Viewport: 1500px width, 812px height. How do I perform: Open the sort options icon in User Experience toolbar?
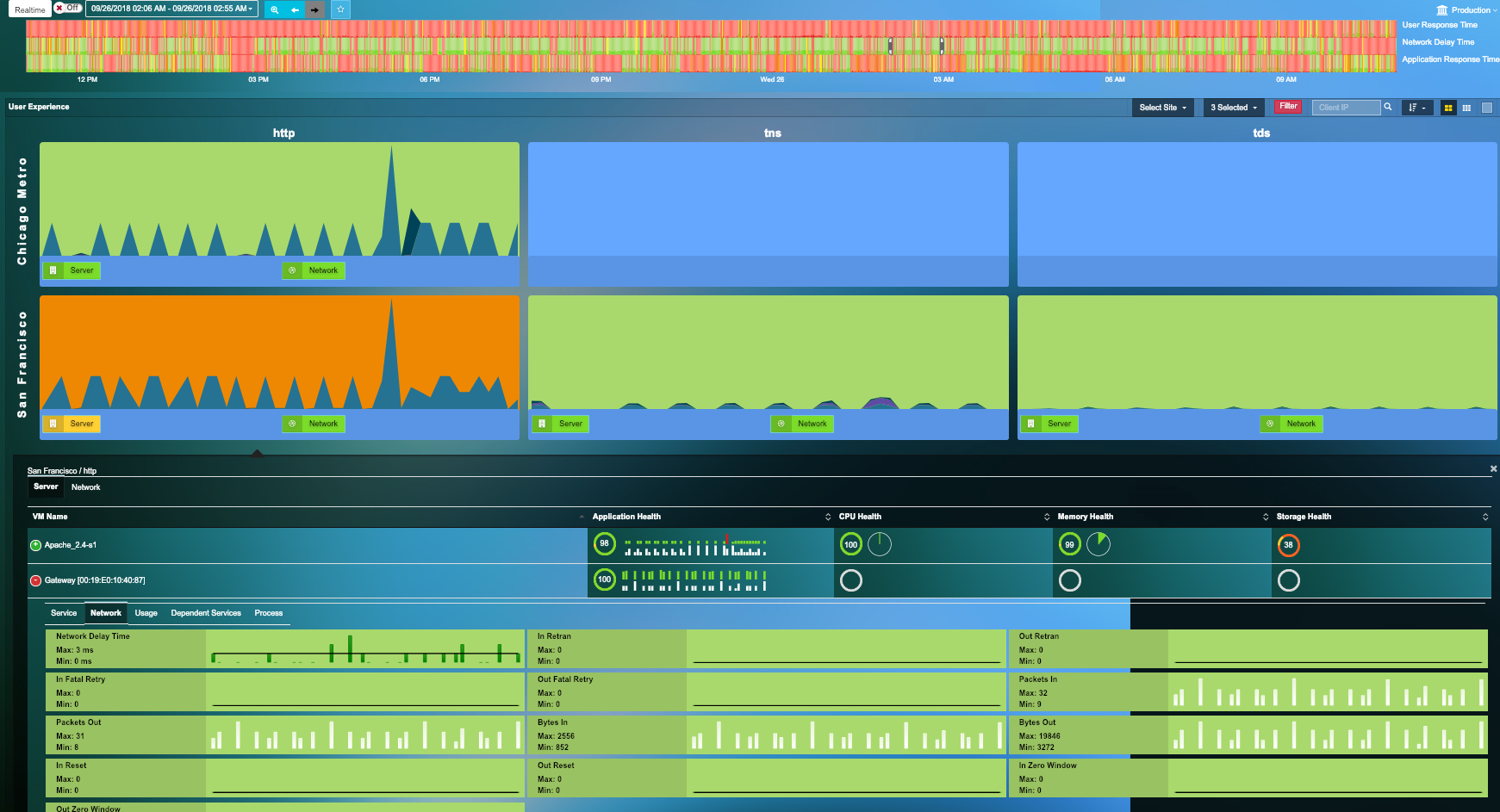1416,107
